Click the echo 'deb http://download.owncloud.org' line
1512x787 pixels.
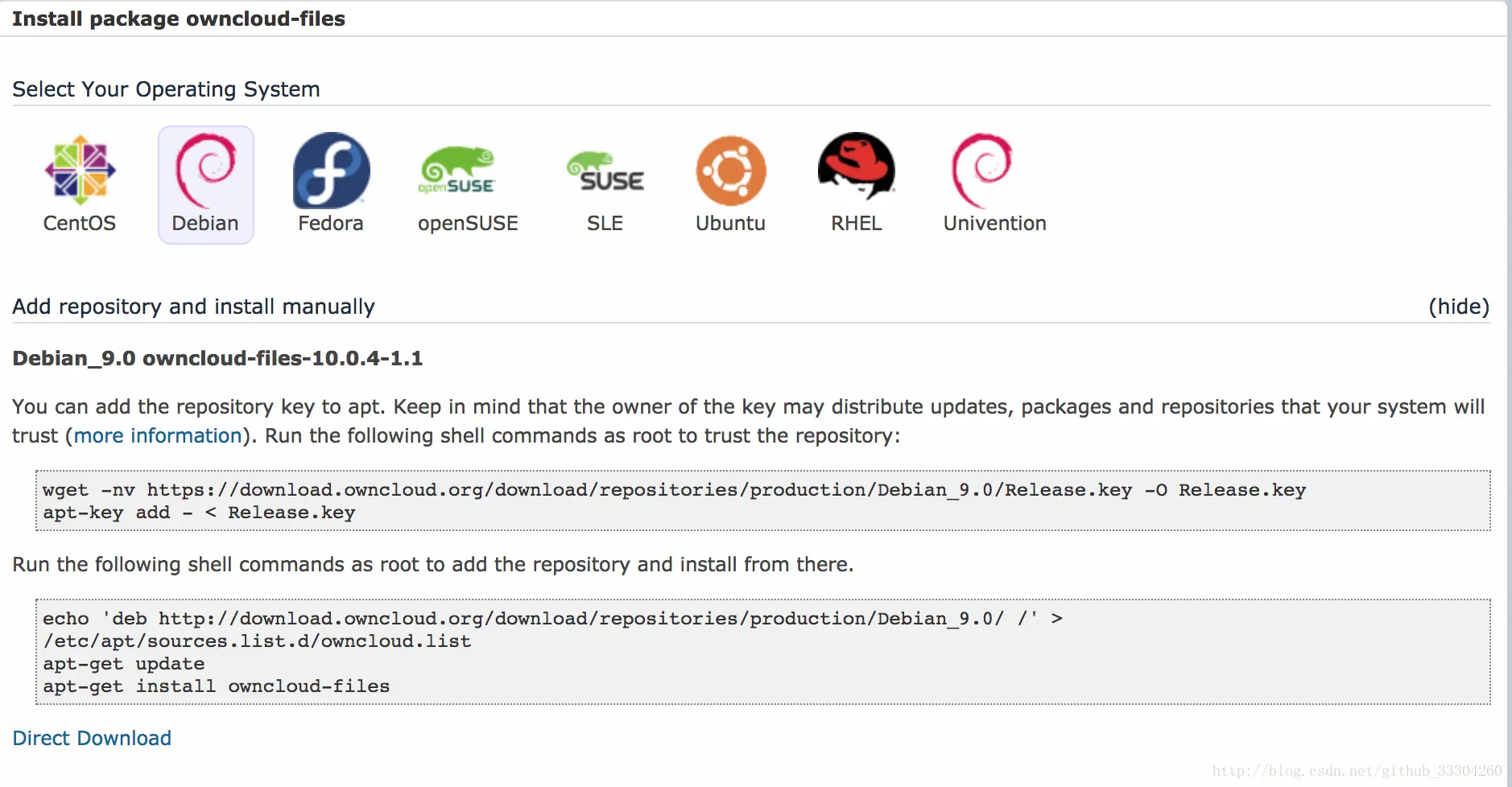552,619
